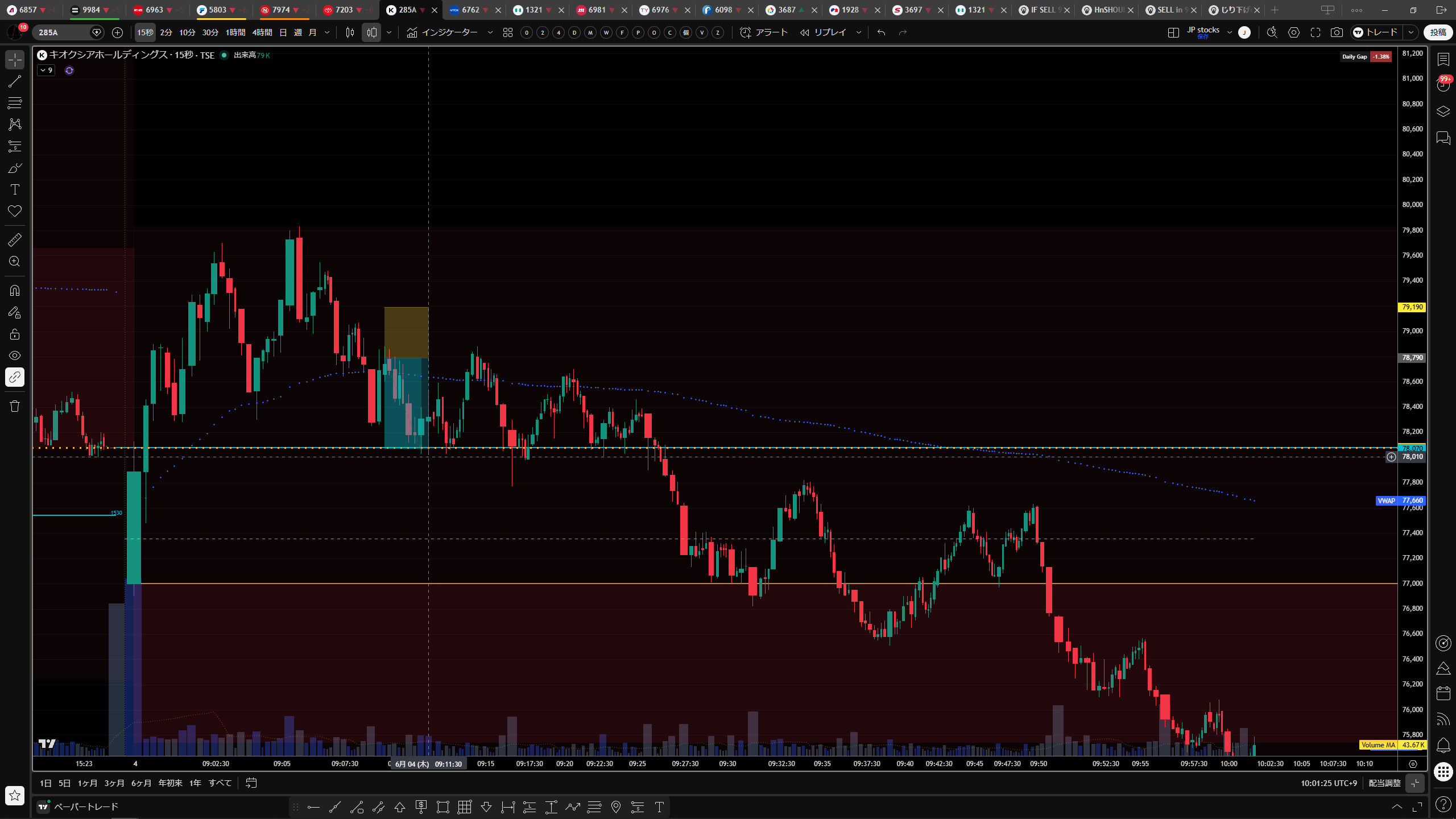This screenshot has height=819, width=1456.
Task: Toggle lock all drawing tools
Action: click(x=15, y=334)
